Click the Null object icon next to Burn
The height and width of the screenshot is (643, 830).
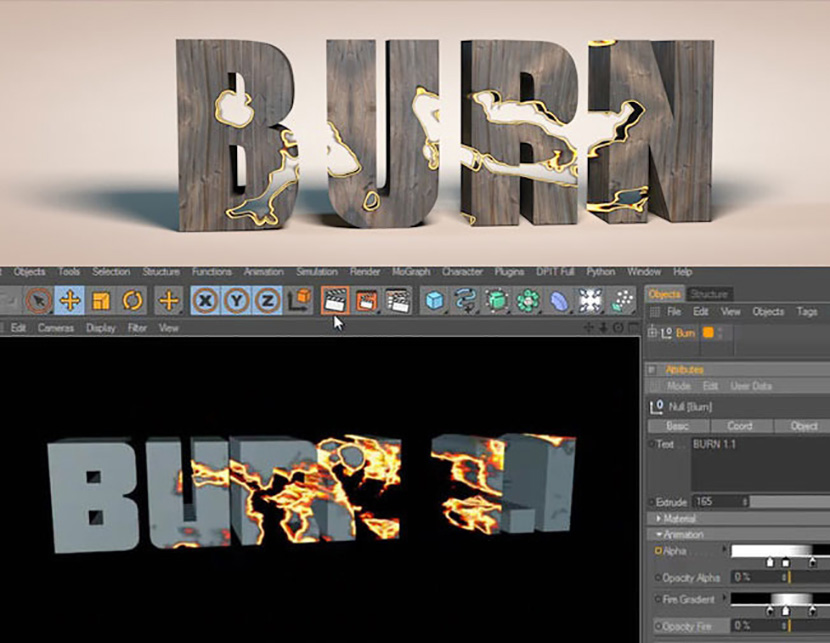666,333
